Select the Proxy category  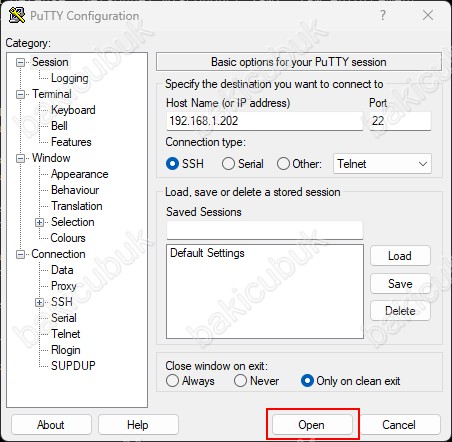tap(64, 286)
